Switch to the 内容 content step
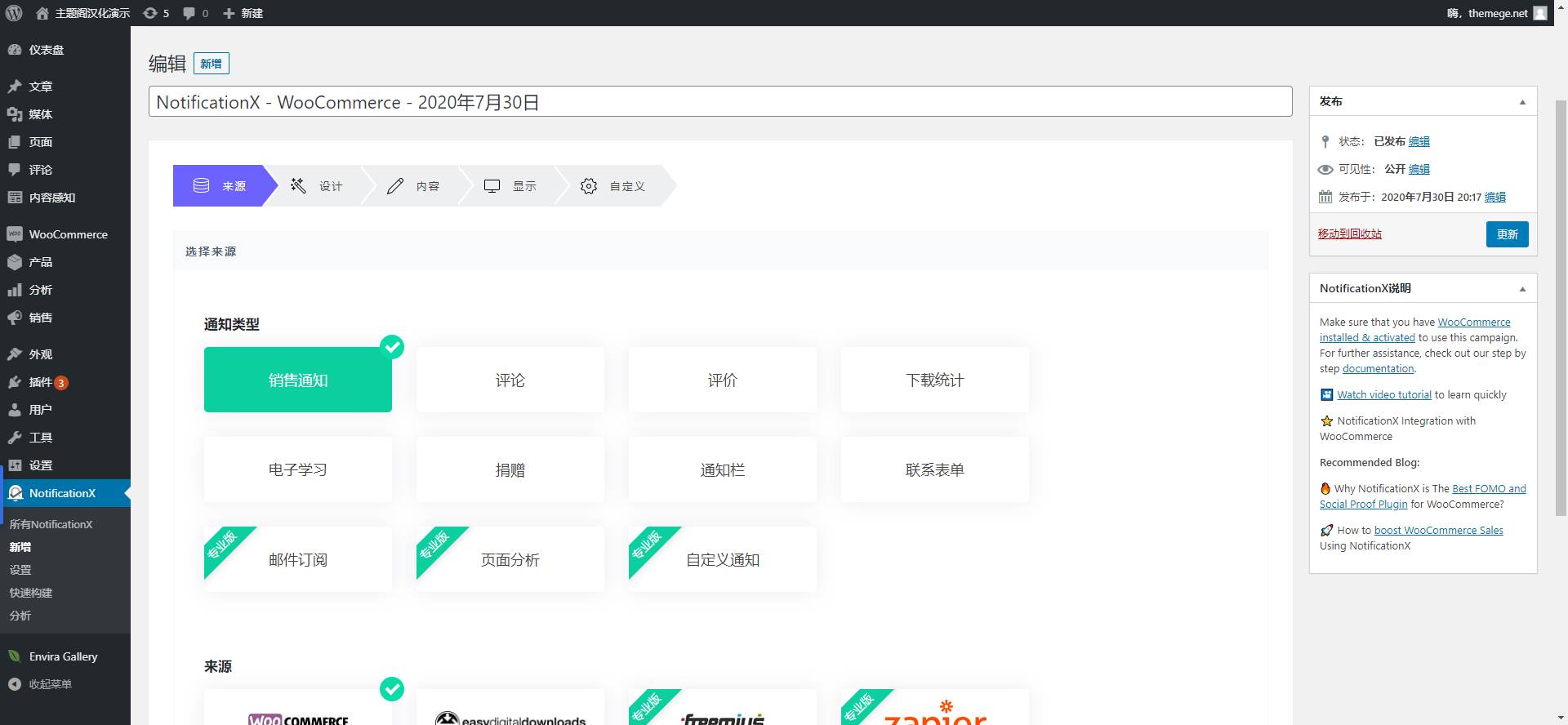Screen dimensions: 1568x725 415,186
